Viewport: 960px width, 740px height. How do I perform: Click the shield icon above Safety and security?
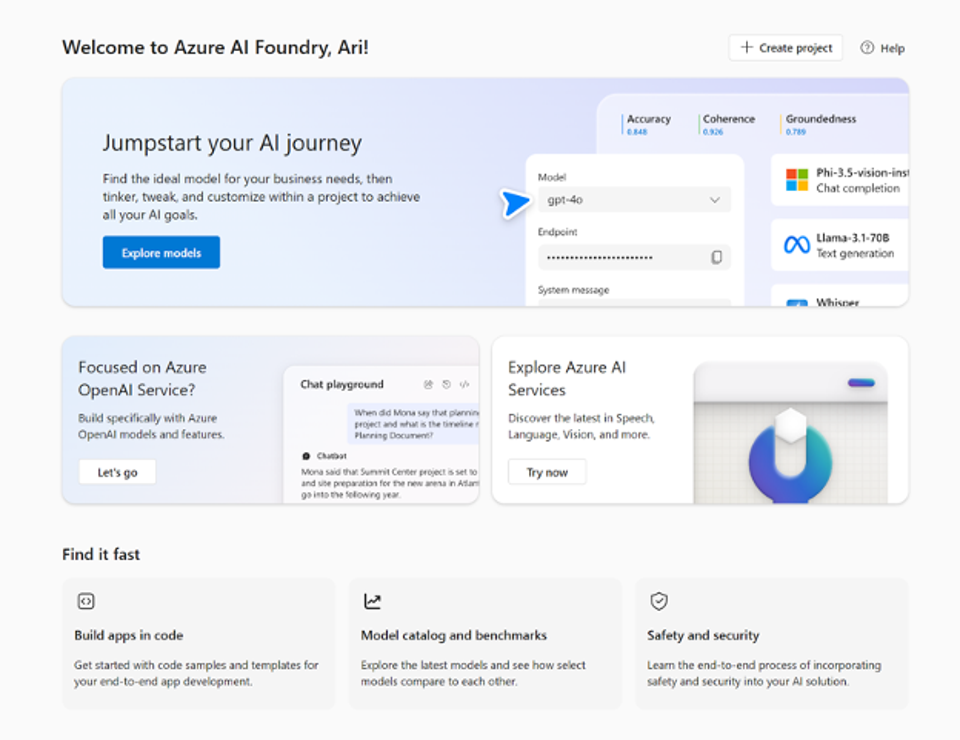tap(659, 601)
